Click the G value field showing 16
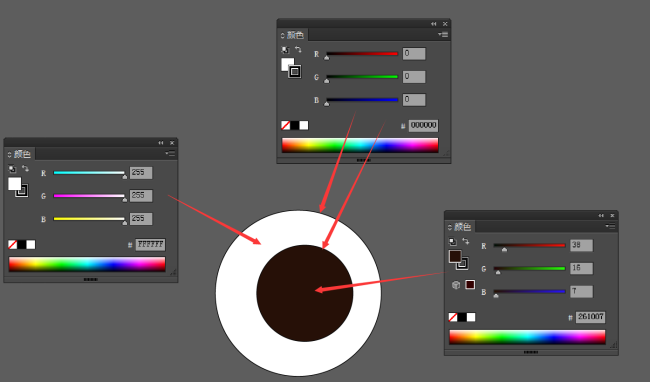 (581, 268)
